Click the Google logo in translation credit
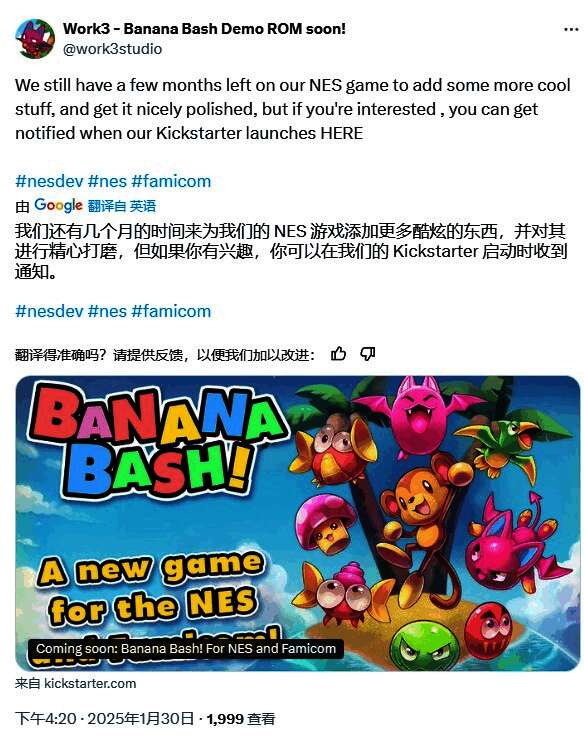 tap(58, 205)
